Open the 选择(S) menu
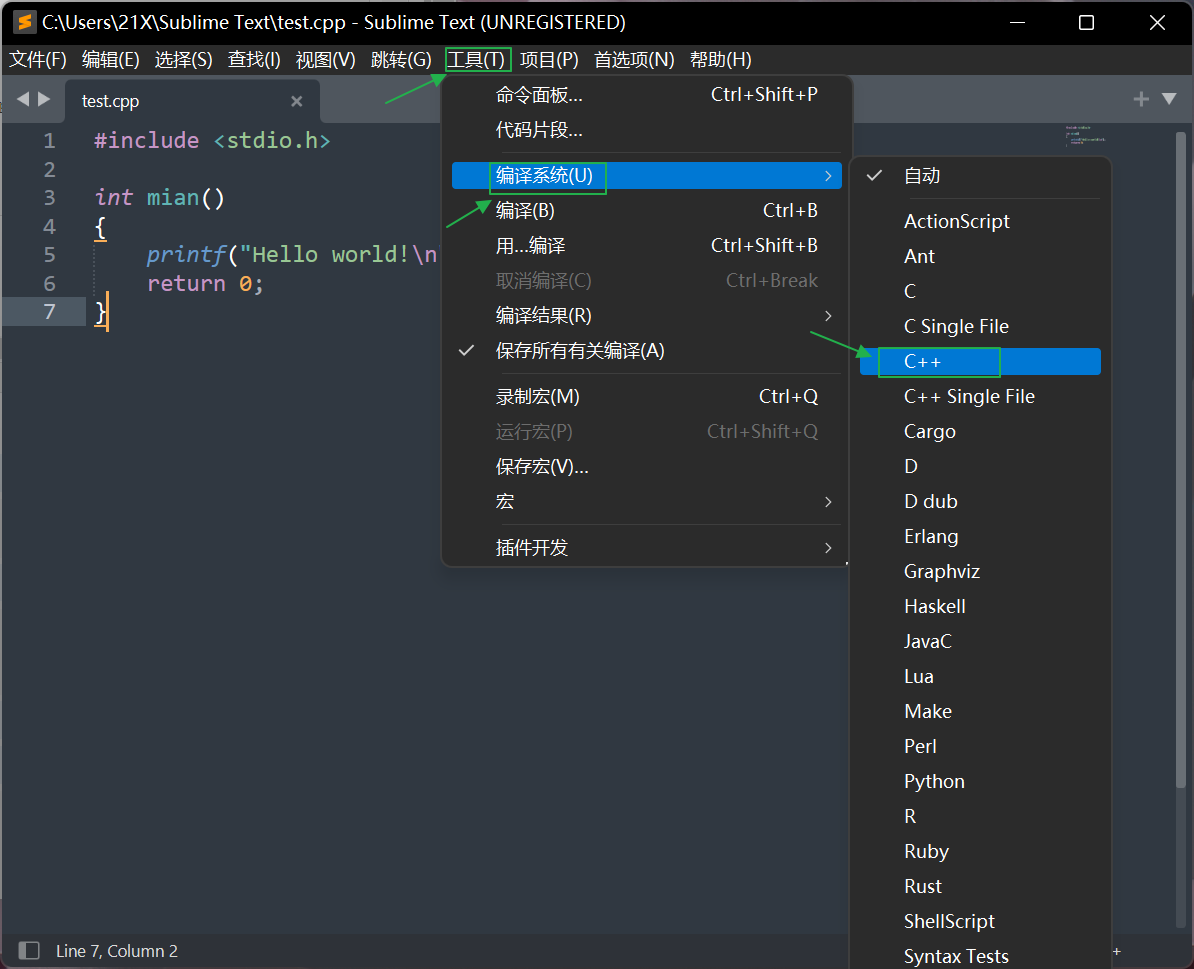Screen dimensions: 1194x969 point(184,59)
